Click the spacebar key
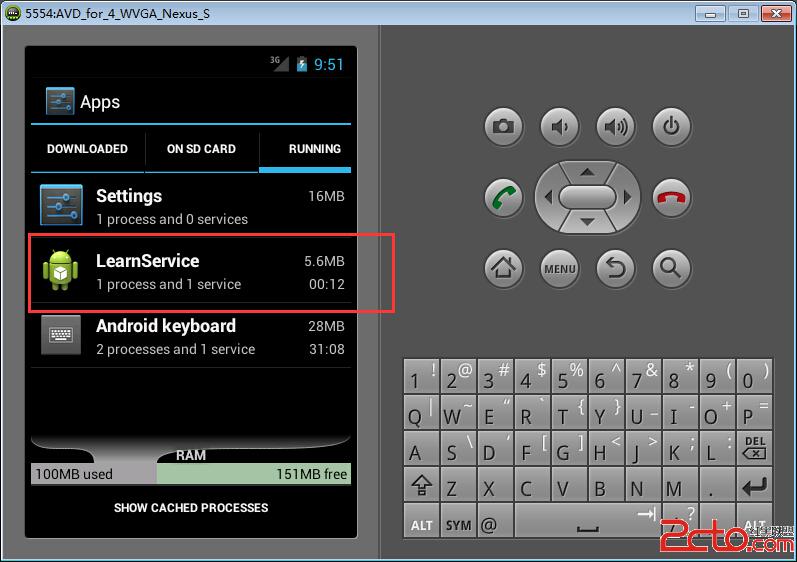Viewport: 797px width, 562px height. [588, 521]
